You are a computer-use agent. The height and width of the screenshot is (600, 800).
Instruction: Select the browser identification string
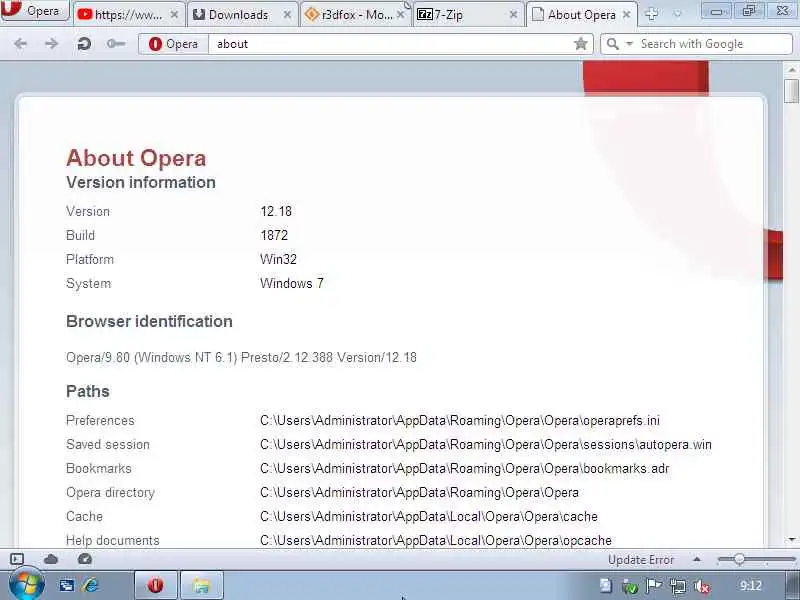[241, 358]
